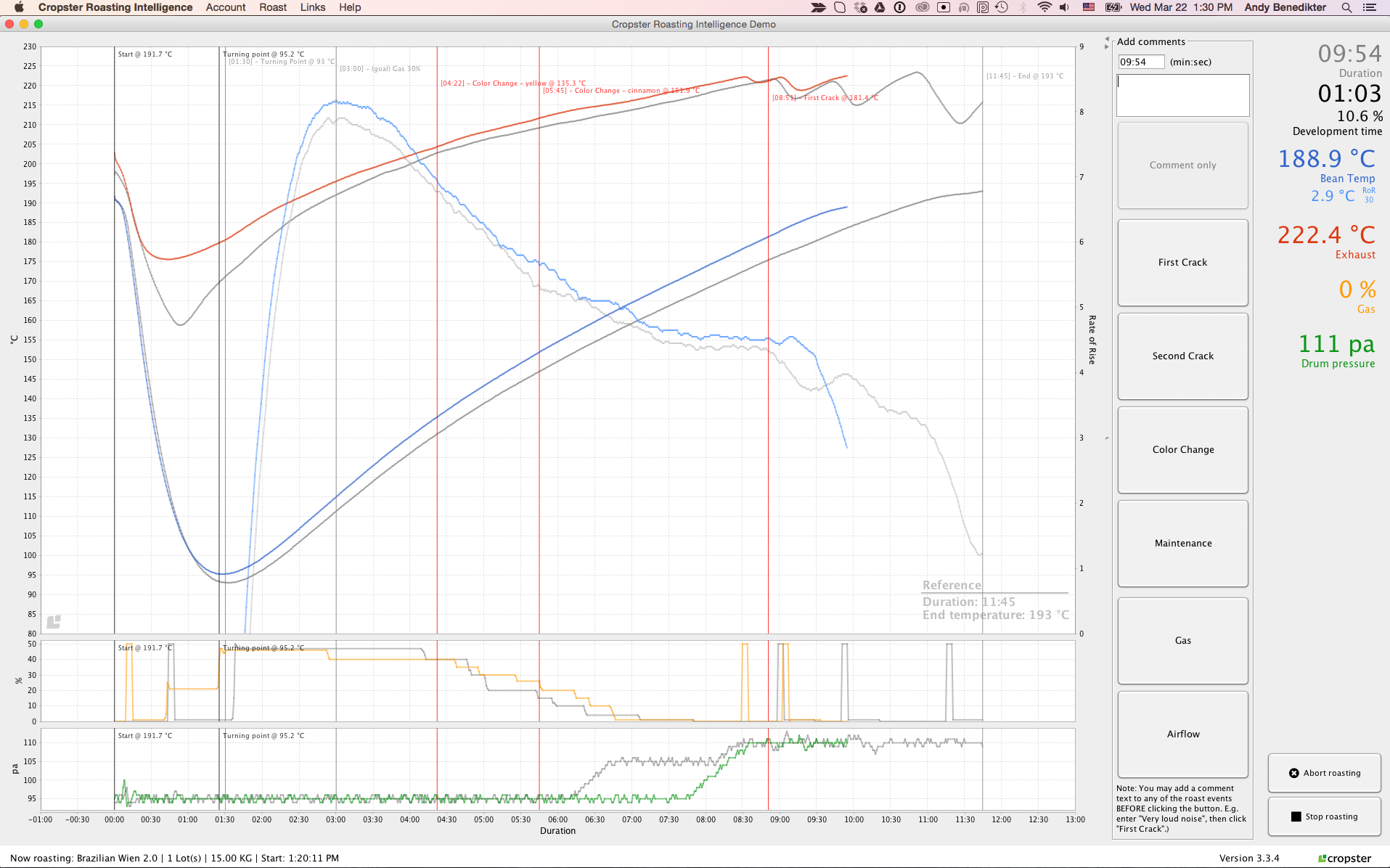Click the double-arrow menu bar icon
The height and width of the screenshot is (868, 1390).
coord(819,7)
